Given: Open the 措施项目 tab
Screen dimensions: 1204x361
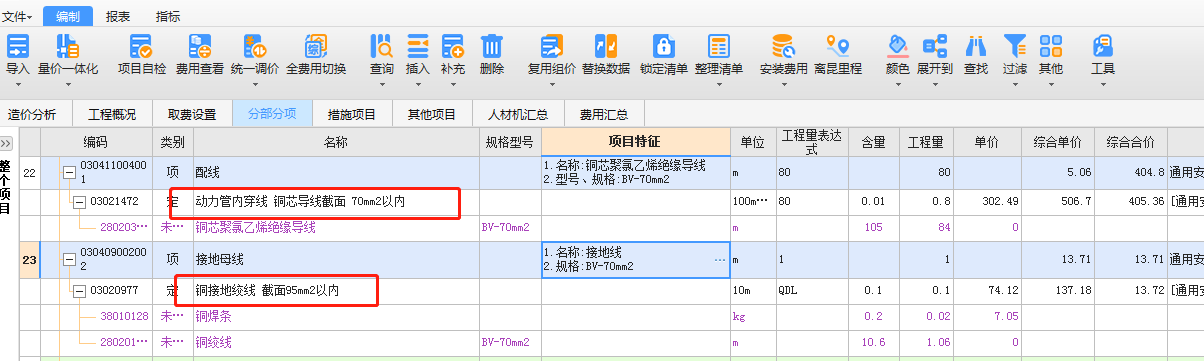Looking at the screenshot, I should 352,113.
